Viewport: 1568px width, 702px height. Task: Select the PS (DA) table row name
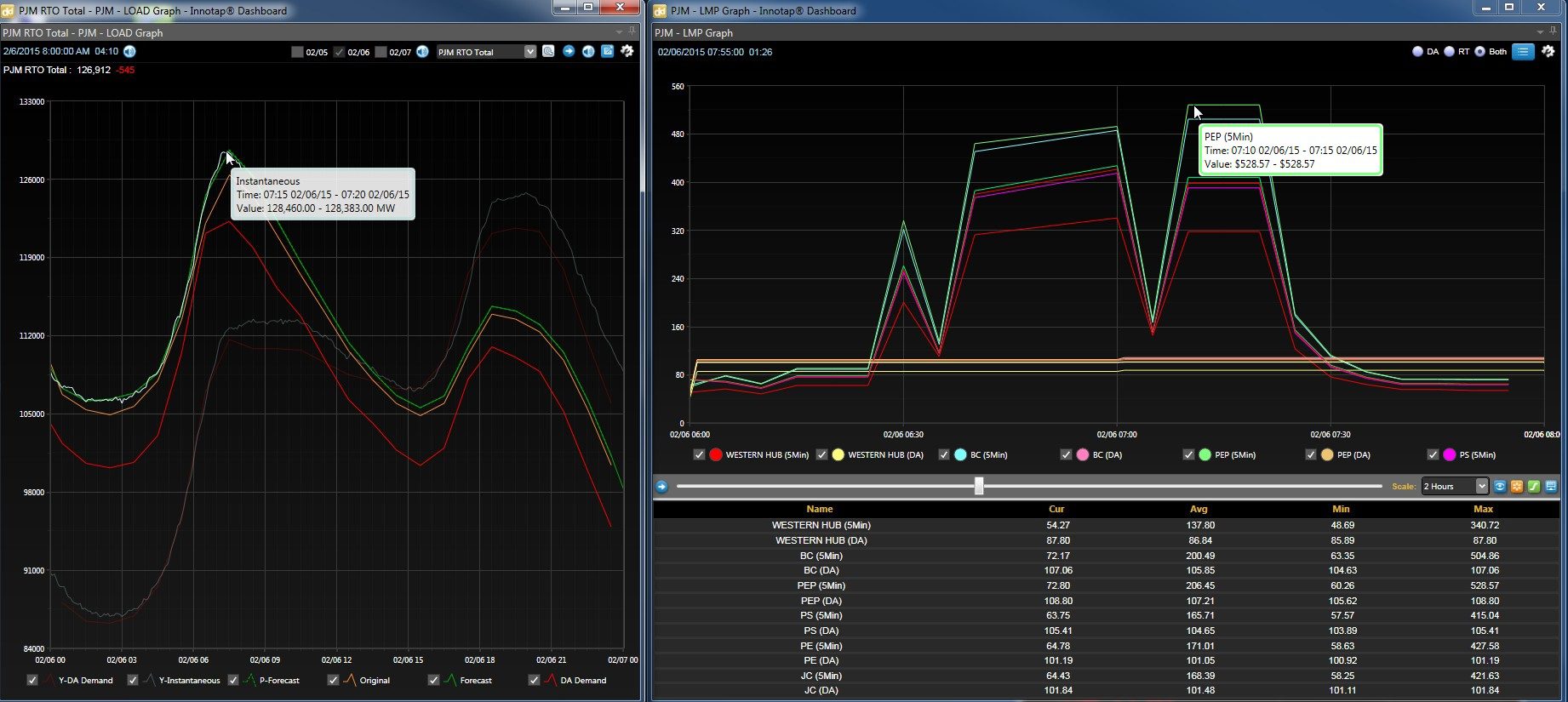(x=821, y=631)
